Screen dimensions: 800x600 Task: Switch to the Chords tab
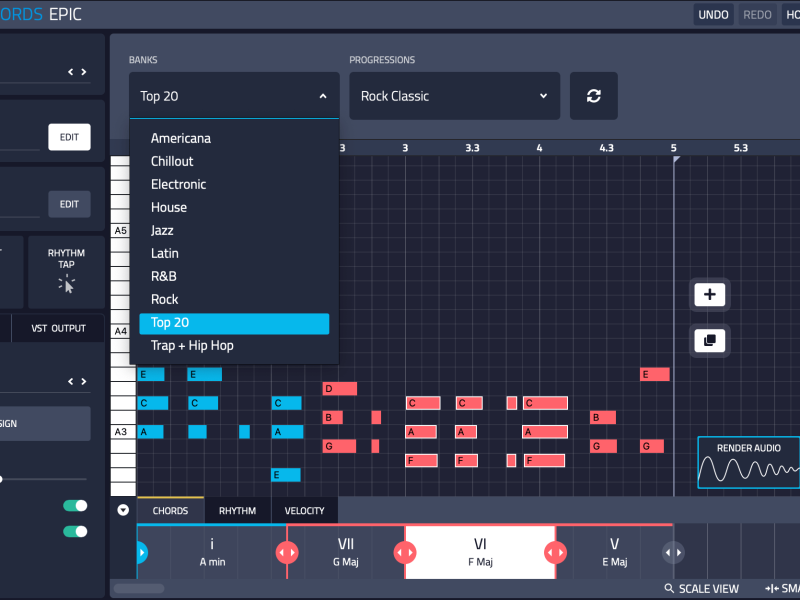(x=170, y=510)
